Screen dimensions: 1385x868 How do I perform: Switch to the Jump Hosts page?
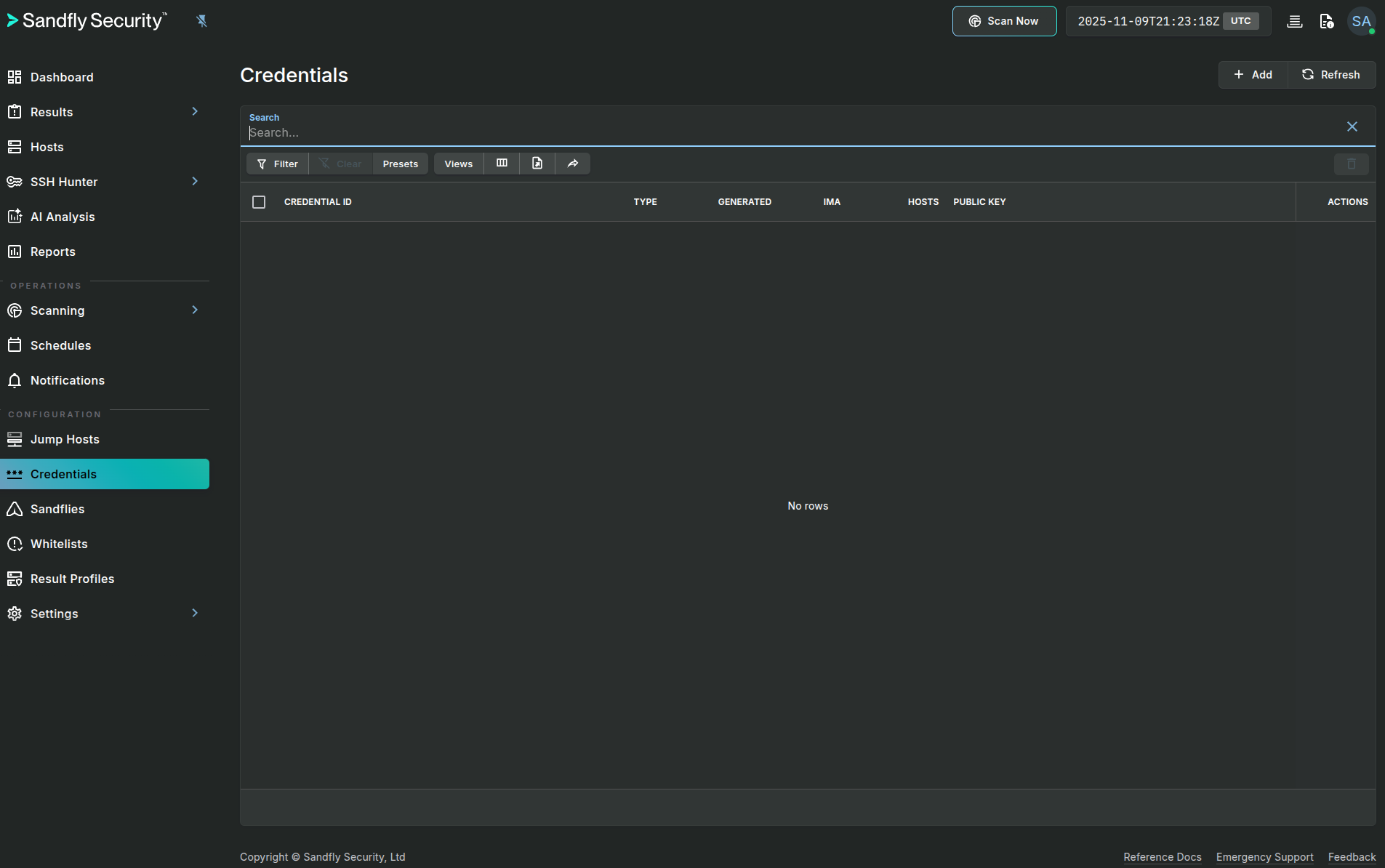tap(65, 439)
